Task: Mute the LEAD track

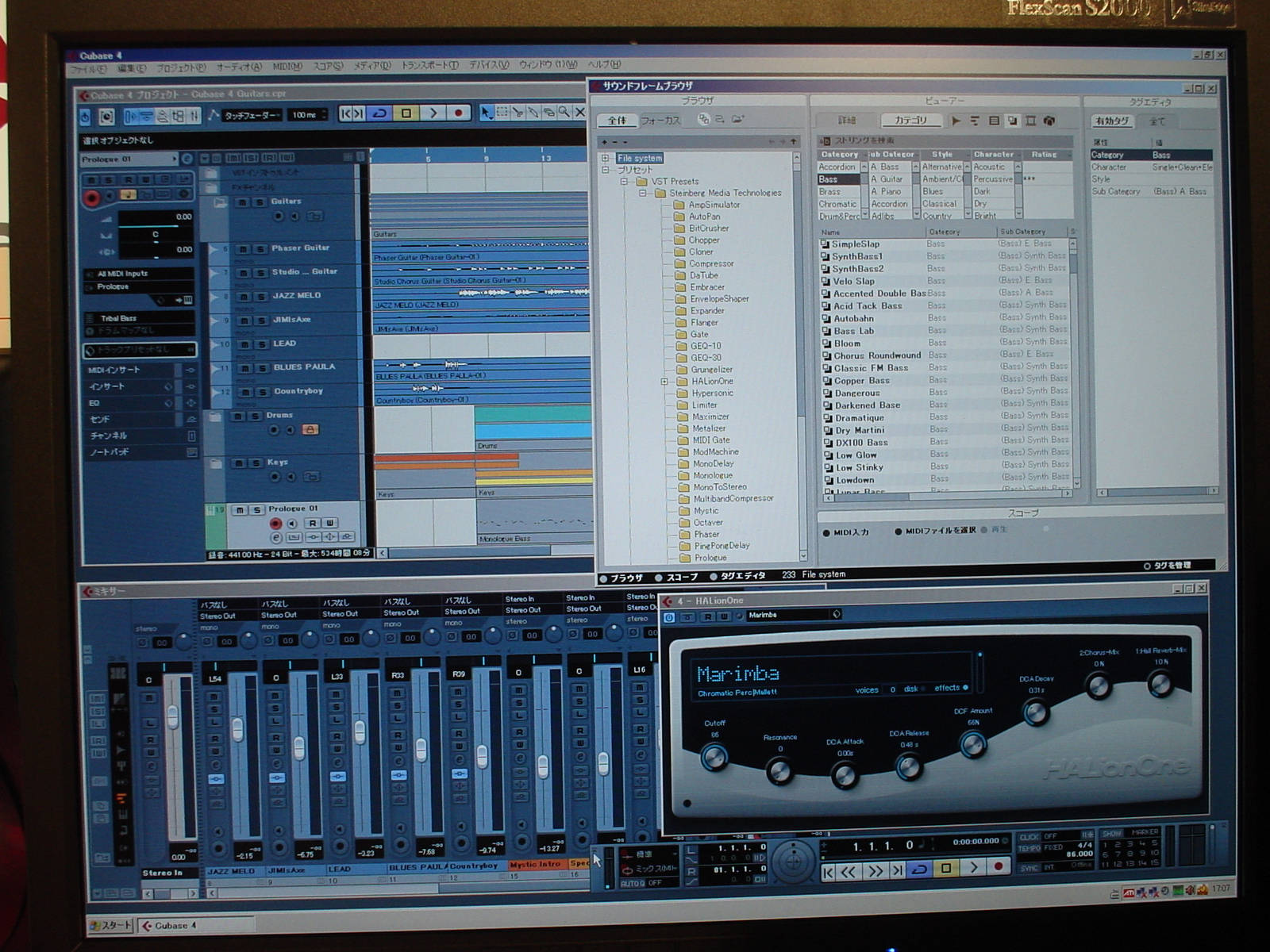Action: point(244,344)
